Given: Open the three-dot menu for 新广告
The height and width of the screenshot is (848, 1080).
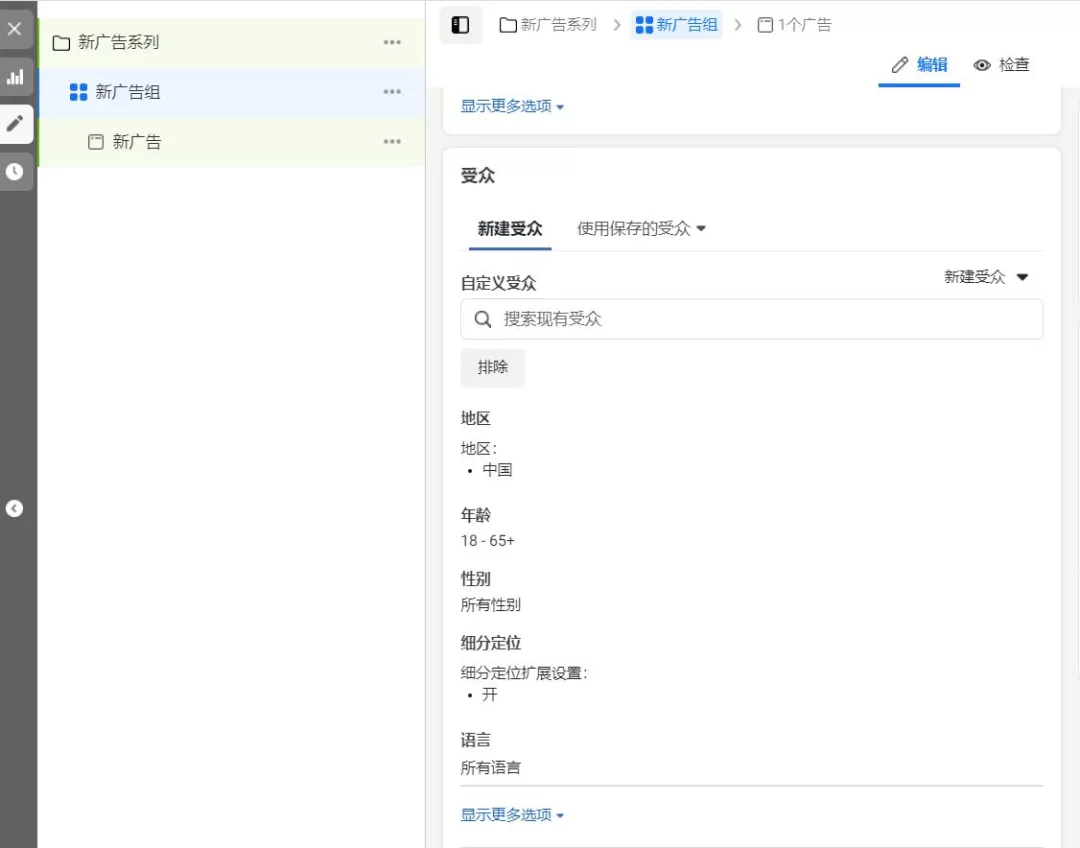Looking at the screenshot, I should [392, 141].
